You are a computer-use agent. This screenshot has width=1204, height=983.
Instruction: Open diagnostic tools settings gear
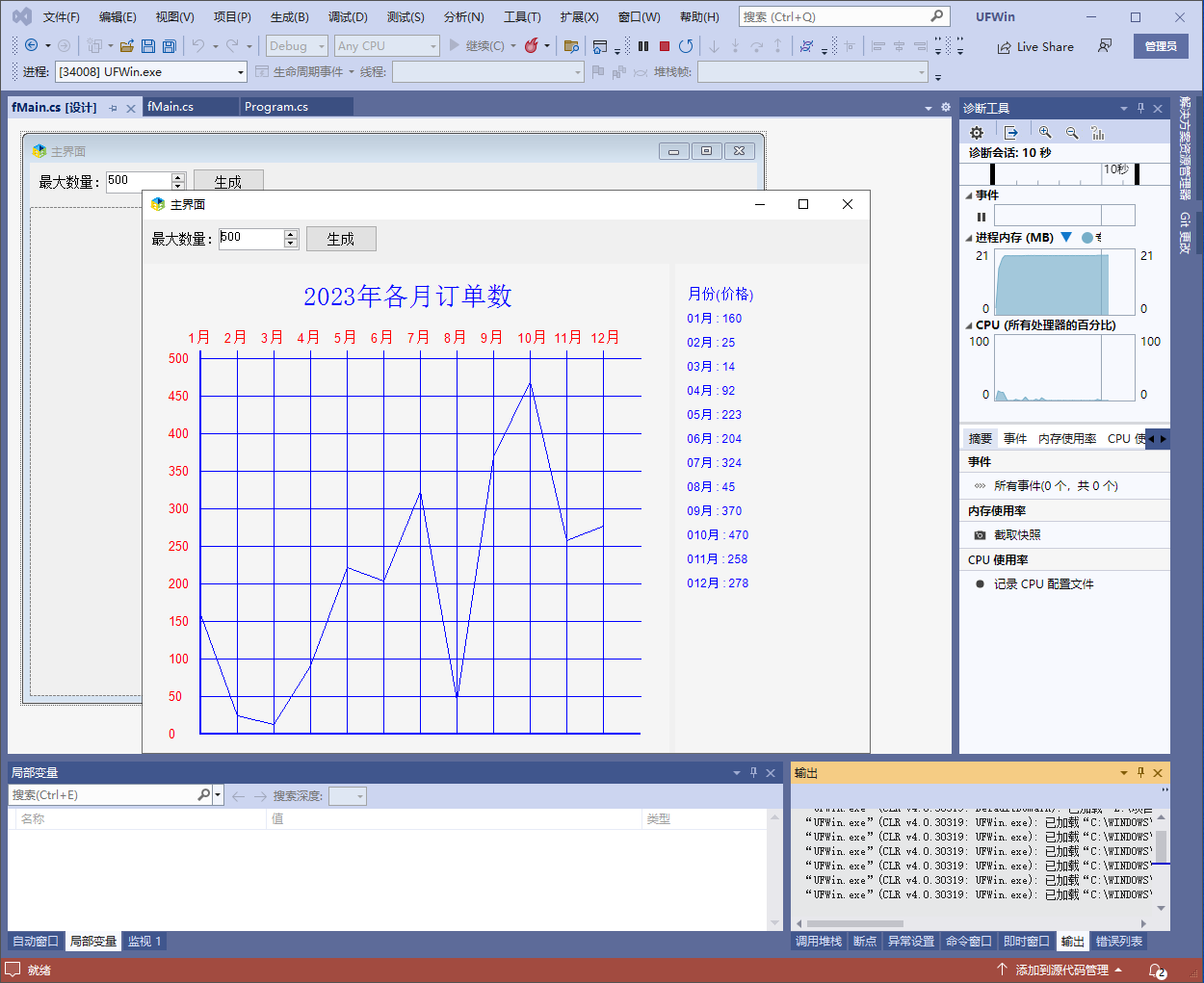(977, 133)
